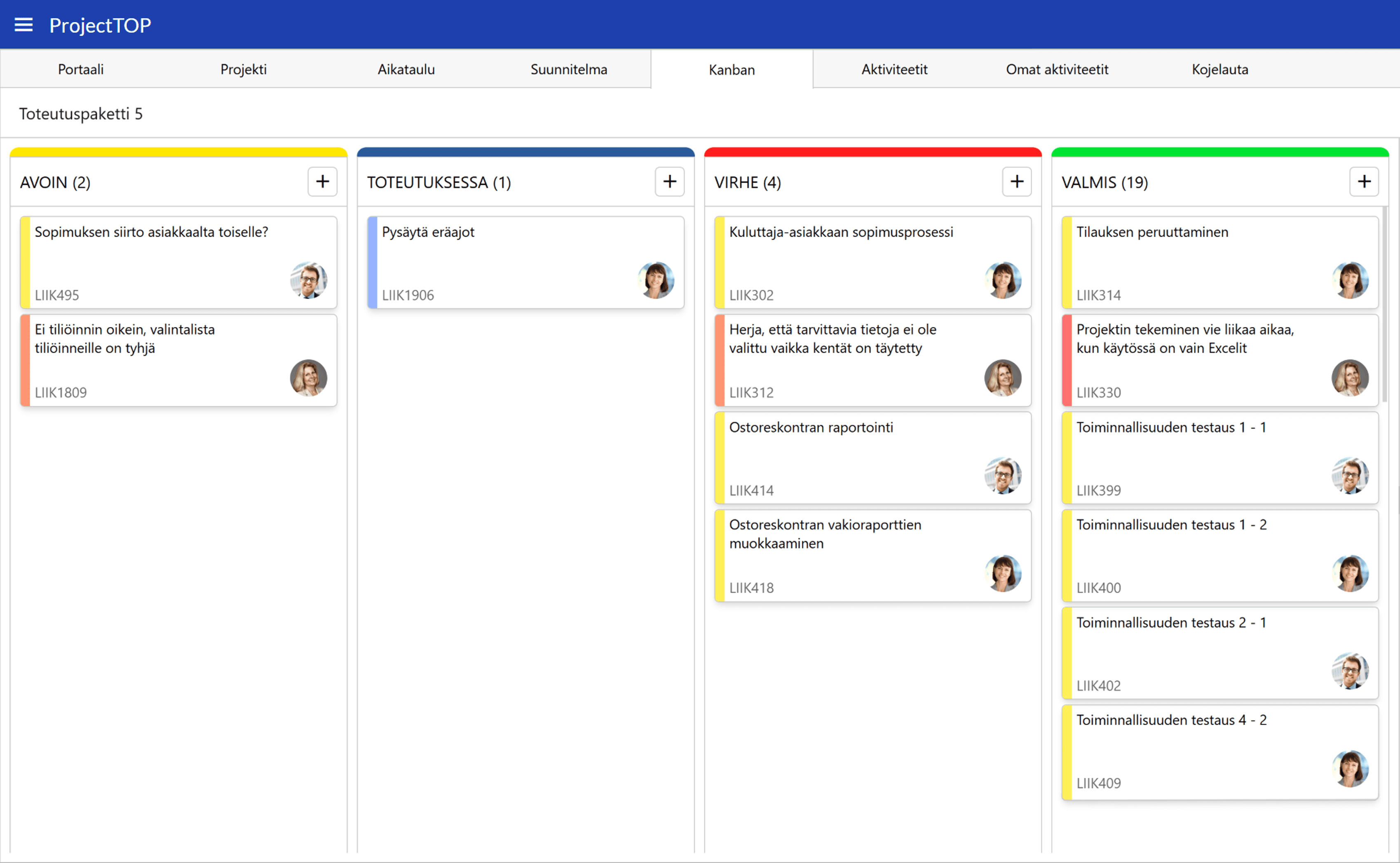Open the Omat aktiviteetit tab
The image size is (1400, 863).
point(1056,69)
